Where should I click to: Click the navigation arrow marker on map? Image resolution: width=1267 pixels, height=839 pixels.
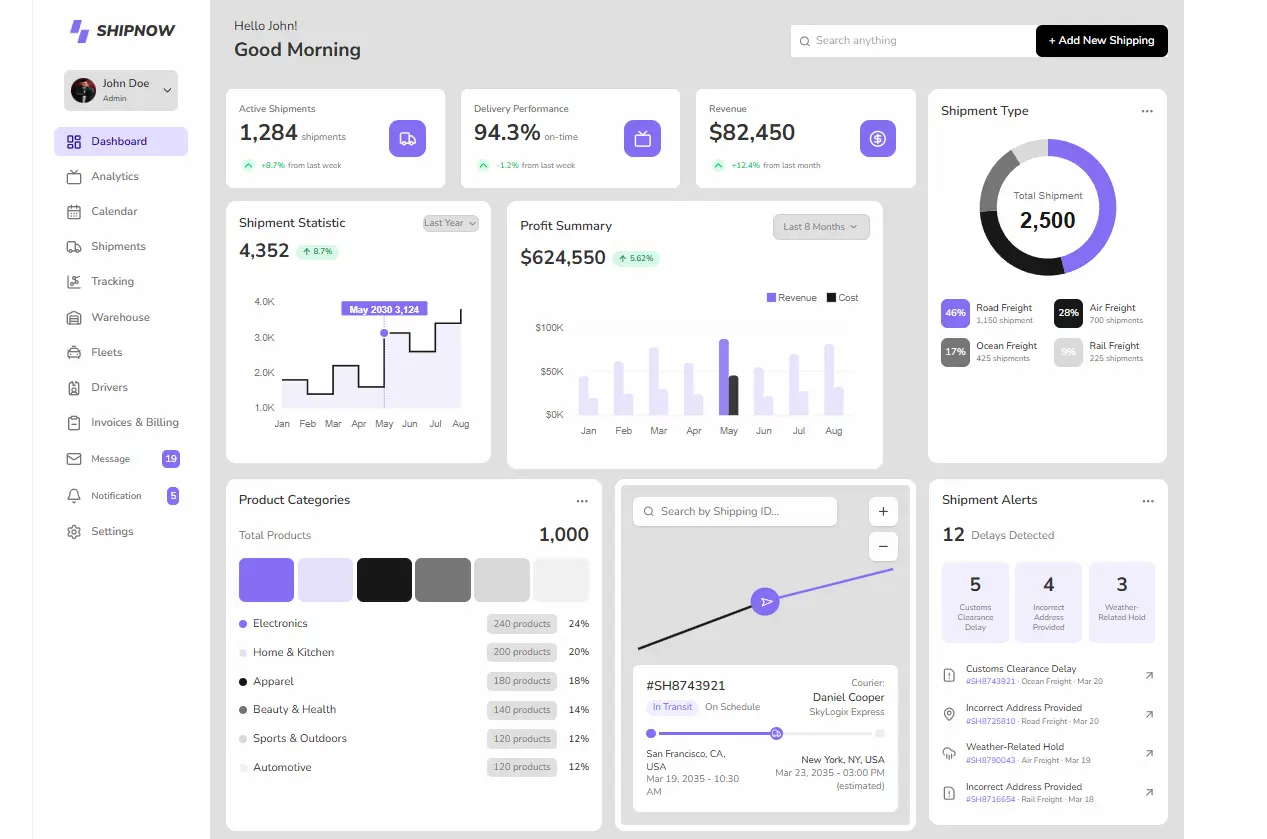765,601
